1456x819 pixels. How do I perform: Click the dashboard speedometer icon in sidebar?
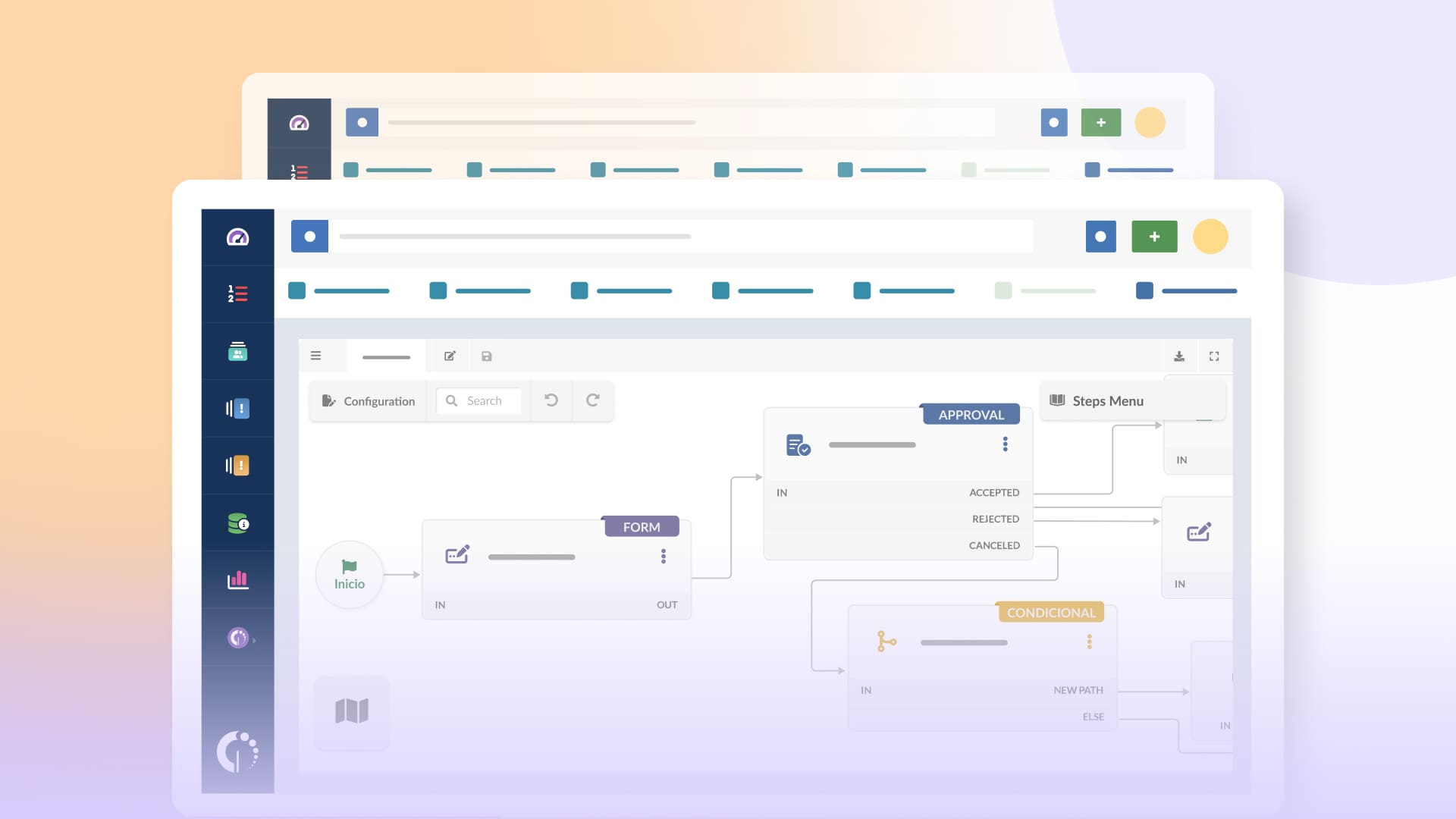pos(237,237)
